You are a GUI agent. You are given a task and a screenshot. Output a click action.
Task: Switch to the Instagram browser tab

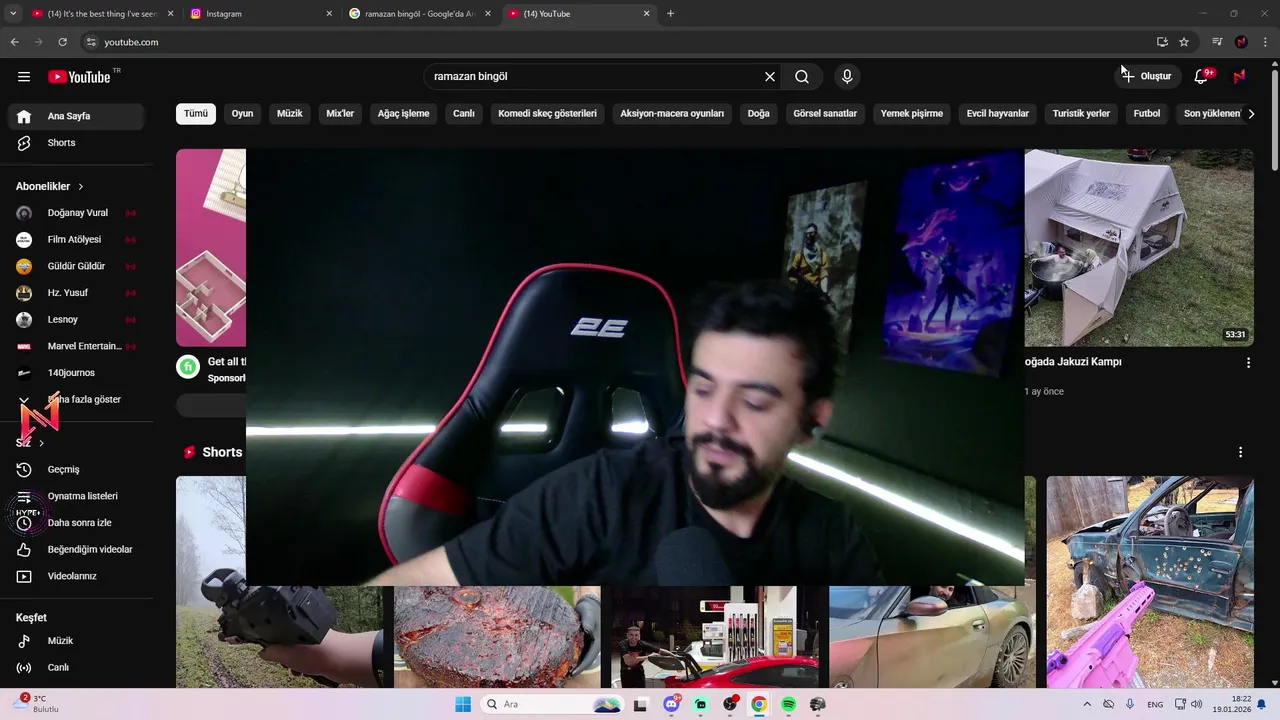coord(260,14)
